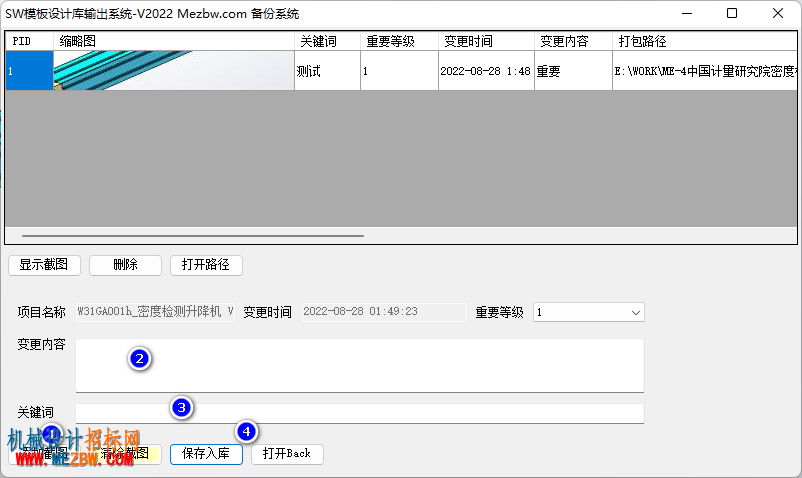Viewport: 802px width, 478px height.
Task: Focus the 关键词 input field
Action: (x=360, y=413)
